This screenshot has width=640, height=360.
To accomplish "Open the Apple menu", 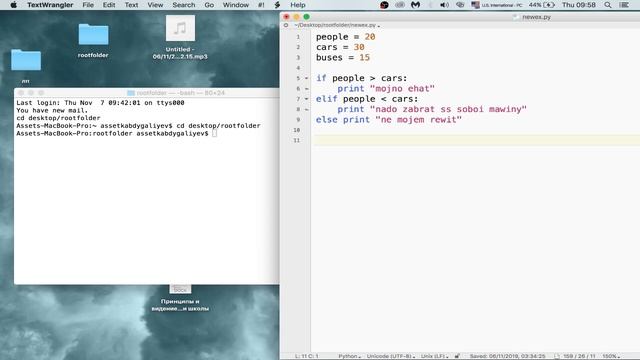I will tap(13, 5).
